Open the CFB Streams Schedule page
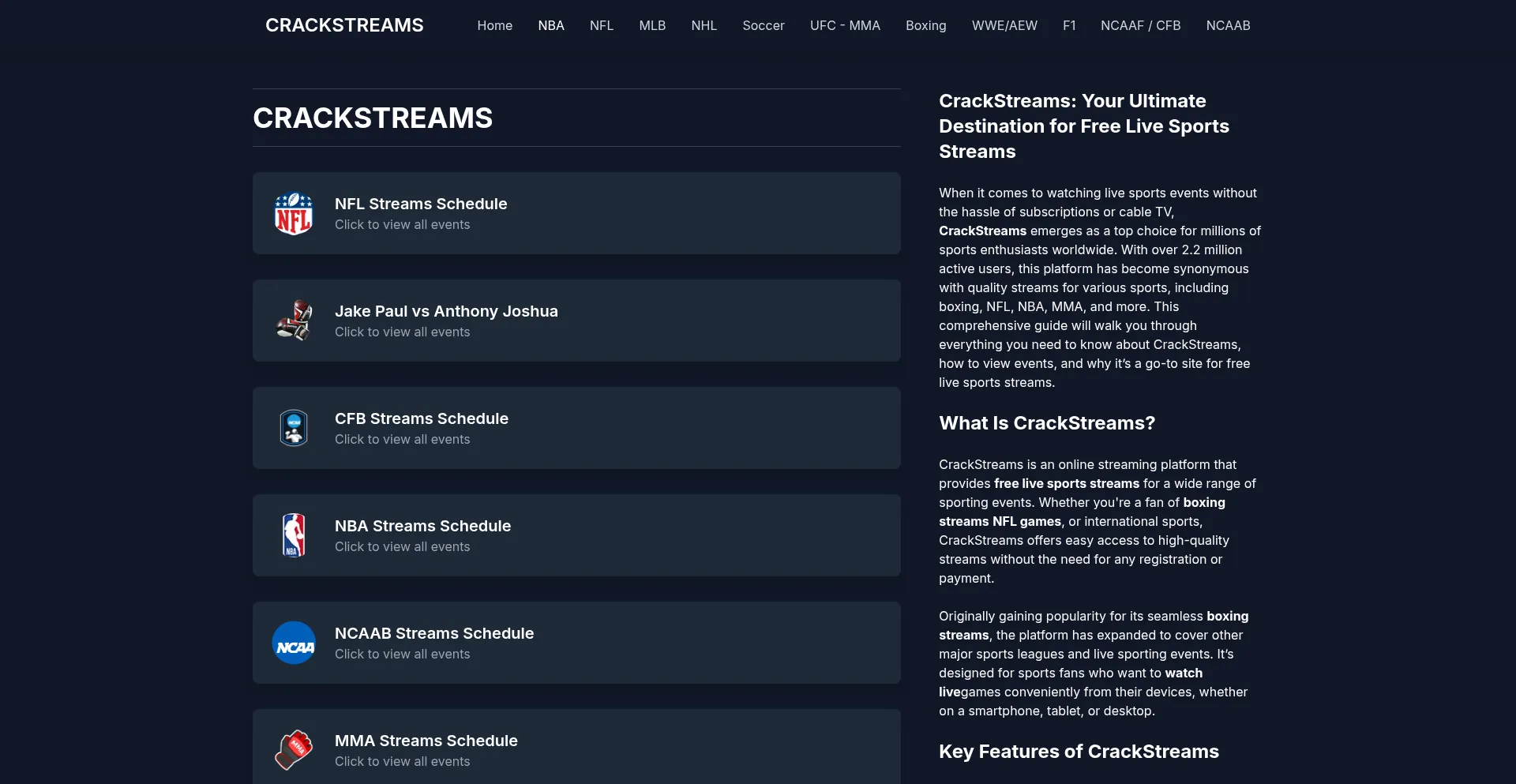 pos(422,418)
